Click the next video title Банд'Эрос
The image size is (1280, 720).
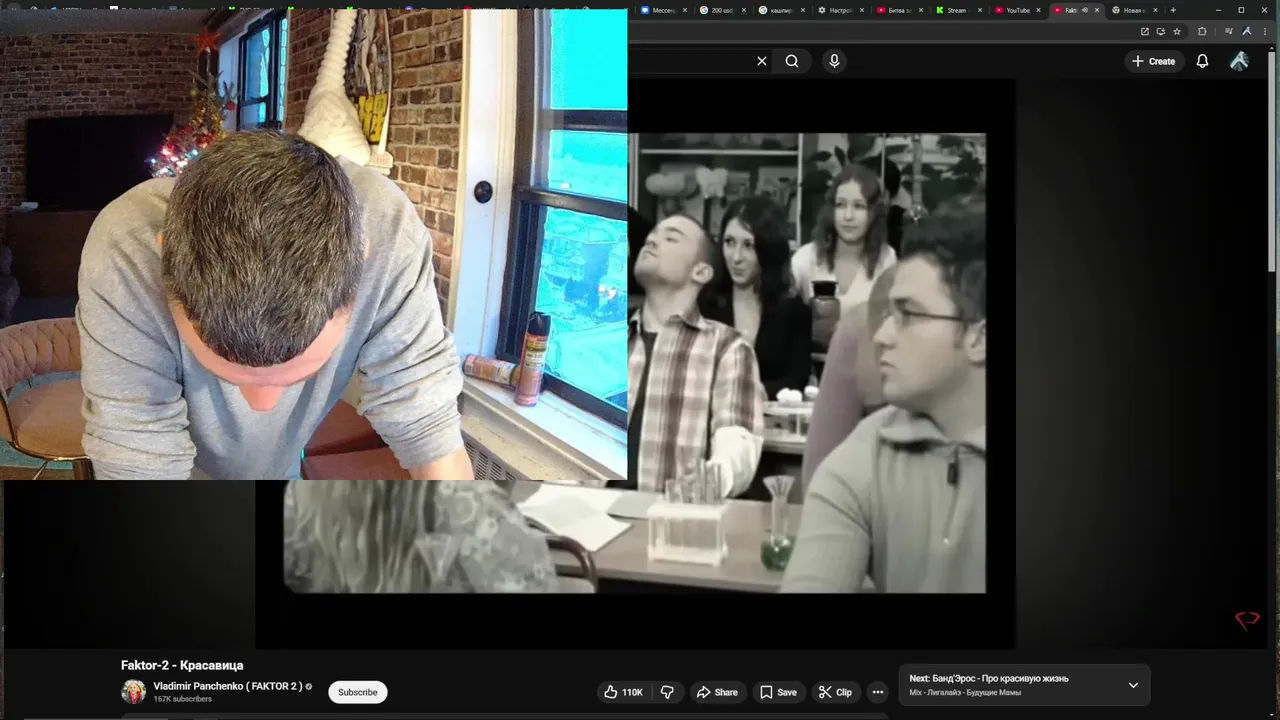click(x=989, y=678)
